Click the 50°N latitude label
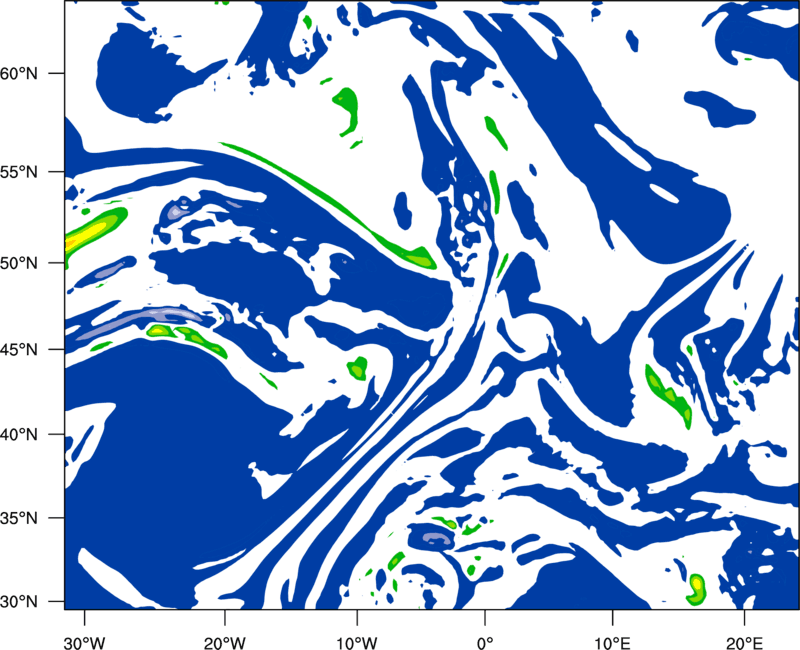Viewport: 800px width, 650px height. pos(19,263)
